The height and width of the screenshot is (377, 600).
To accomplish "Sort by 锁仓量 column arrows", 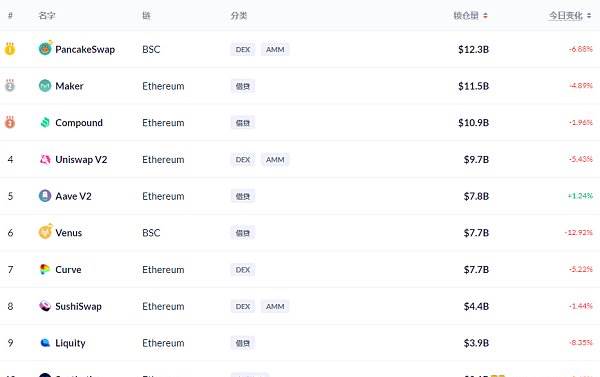I will tap(485, 16).
